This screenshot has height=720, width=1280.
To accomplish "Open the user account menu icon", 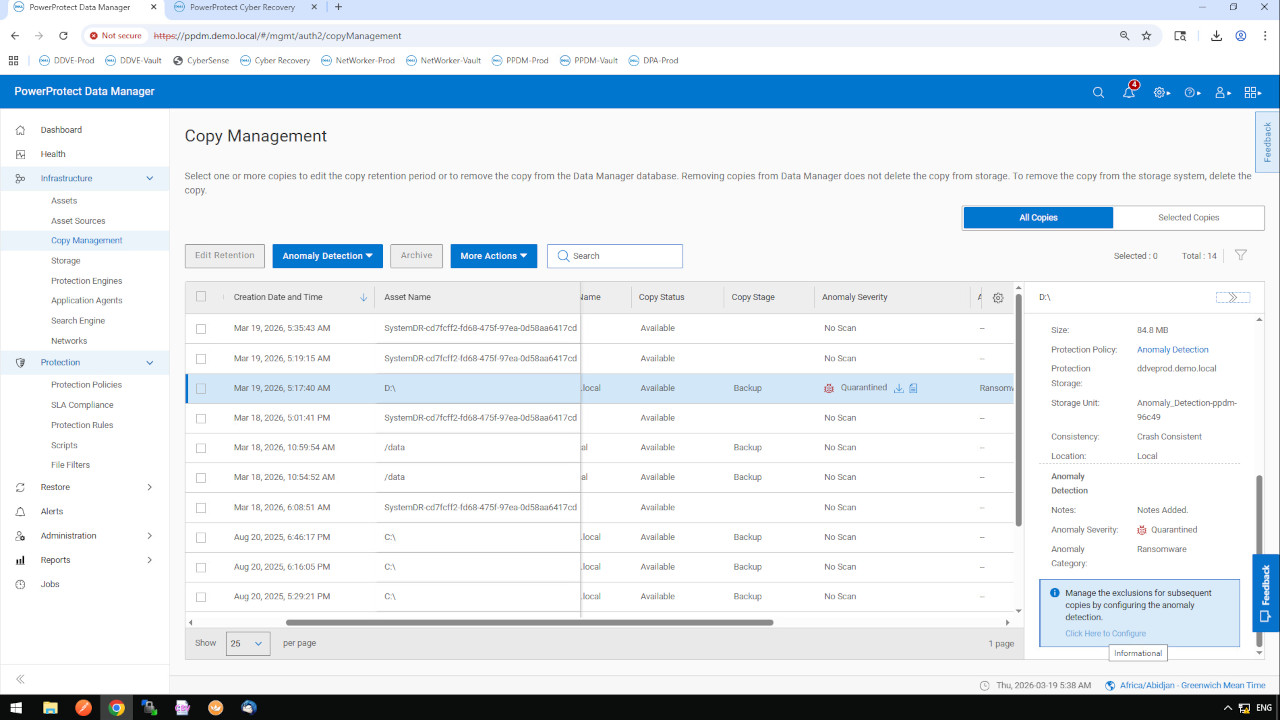I will tap(1222, 92).
